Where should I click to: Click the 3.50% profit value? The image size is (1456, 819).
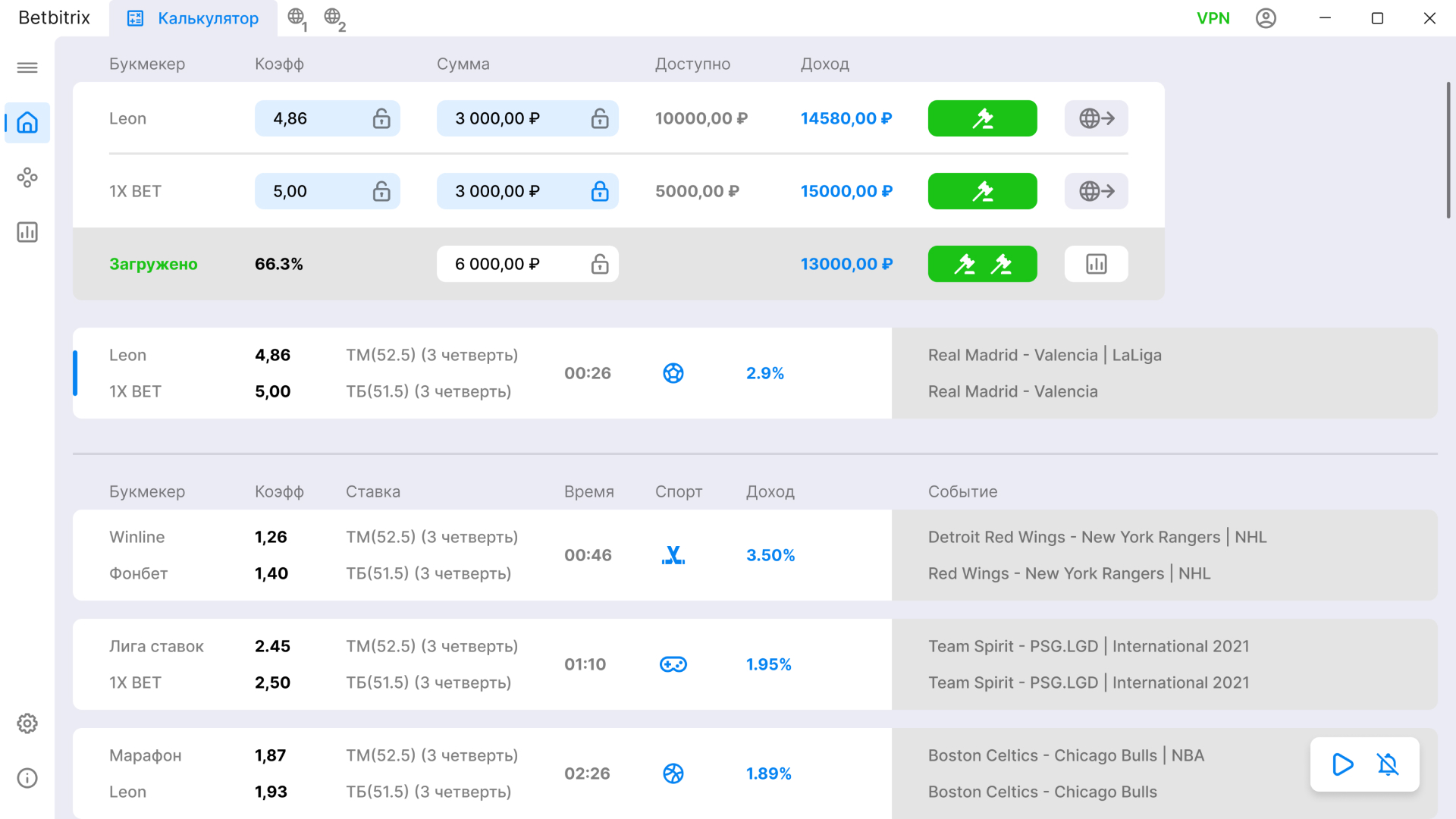[770, 555]
